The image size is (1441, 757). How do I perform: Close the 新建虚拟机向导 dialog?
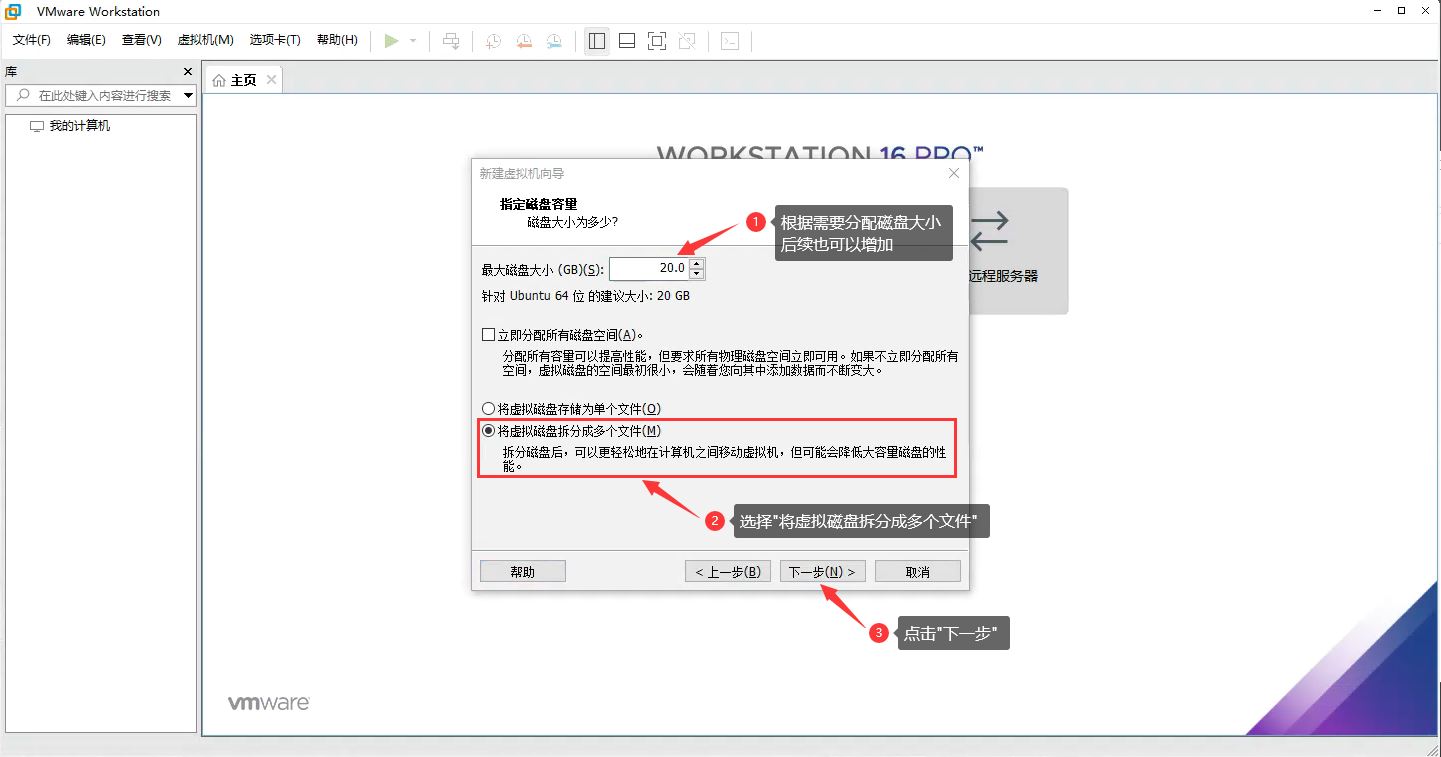pyautogui.click(x=953, y=173)
